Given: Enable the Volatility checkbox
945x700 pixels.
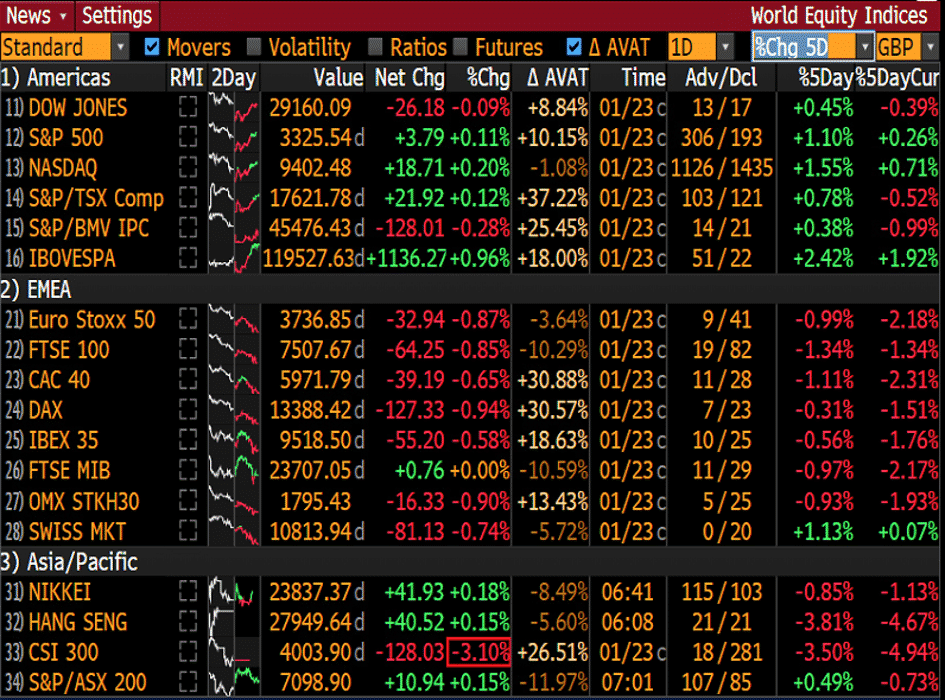Looking at the screenshot, I should [x=254, y=46].
